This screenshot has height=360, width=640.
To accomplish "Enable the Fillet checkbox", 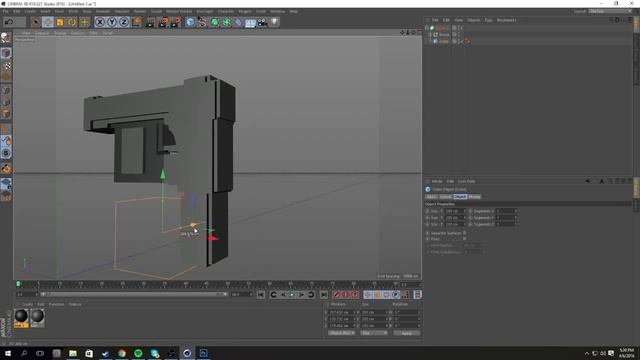I will click(x=464, y=239).
